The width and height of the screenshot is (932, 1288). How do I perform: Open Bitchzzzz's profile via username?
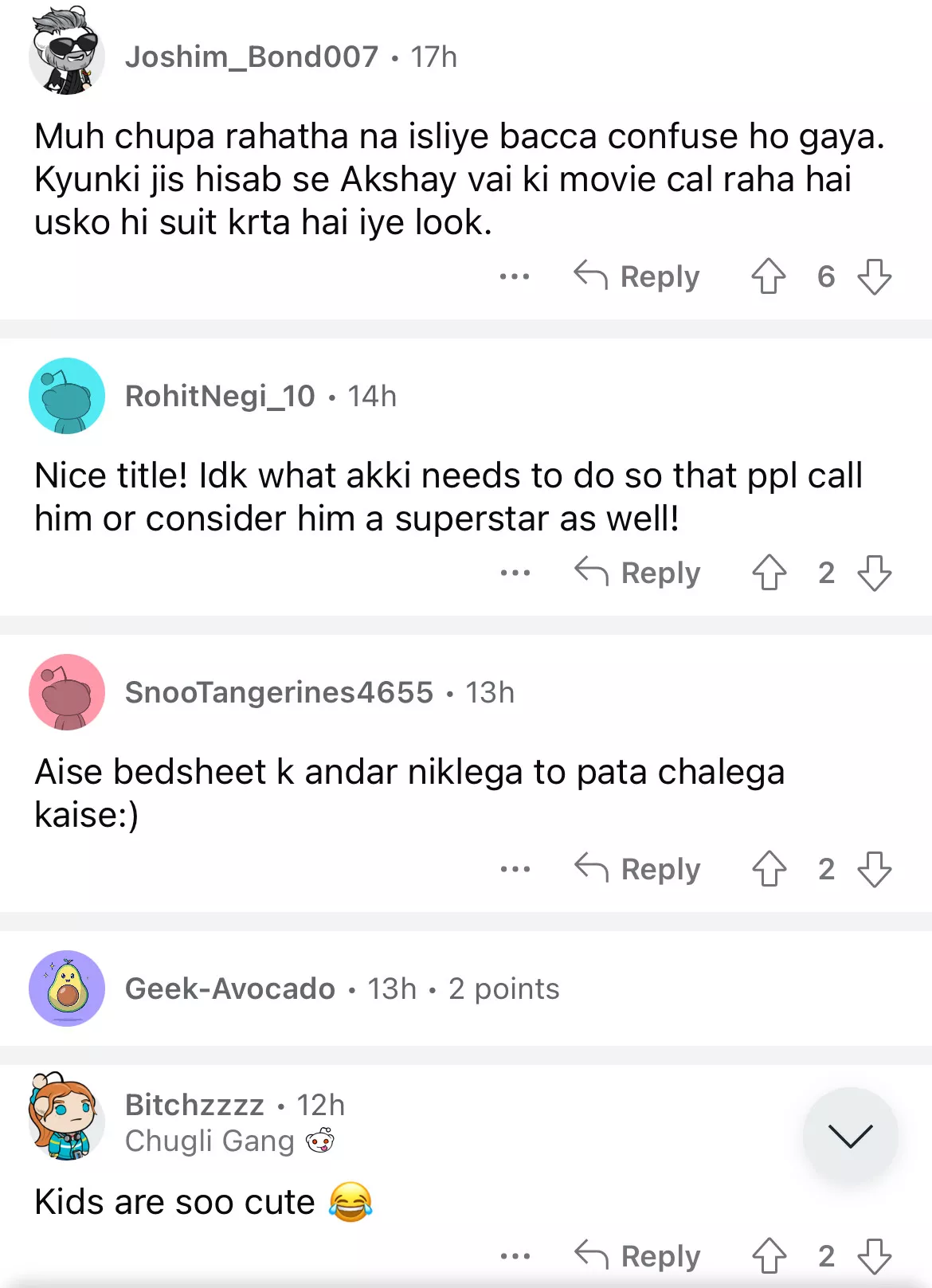(x=194, y=1105)
